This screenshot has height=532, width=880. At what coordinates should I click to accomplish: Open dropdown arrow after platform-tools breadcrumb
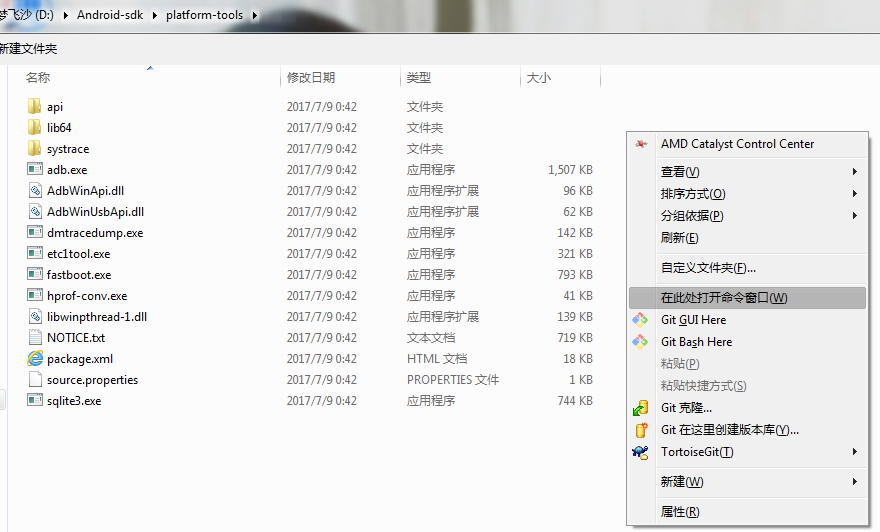[254, 15]
